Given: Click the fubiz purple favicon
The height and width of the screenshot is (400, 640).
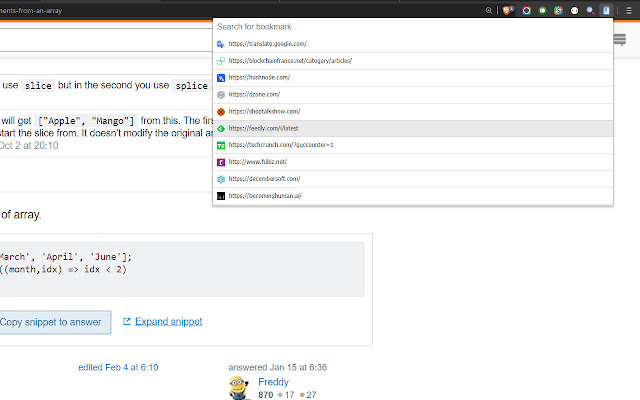Looking at the screenshot, I should pyautogui.click(x=221, y=162).
